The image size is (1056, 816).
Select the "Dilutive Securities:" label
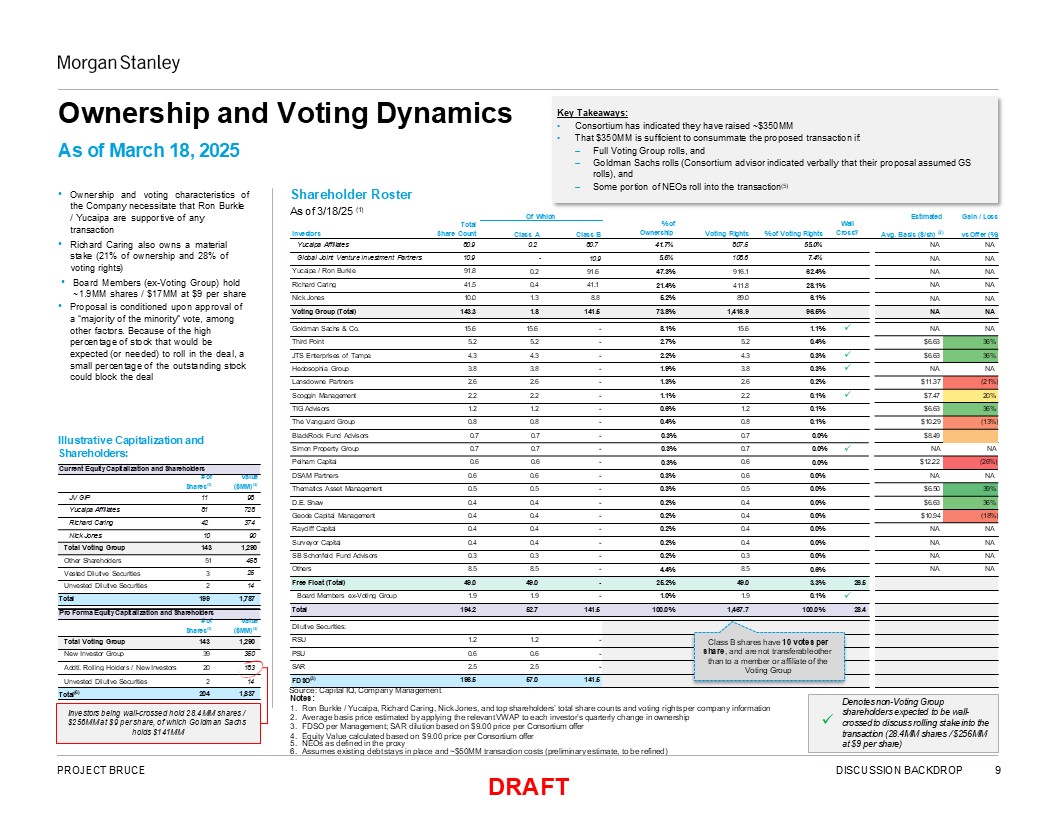pyautogui.click(x=319, y=627)
